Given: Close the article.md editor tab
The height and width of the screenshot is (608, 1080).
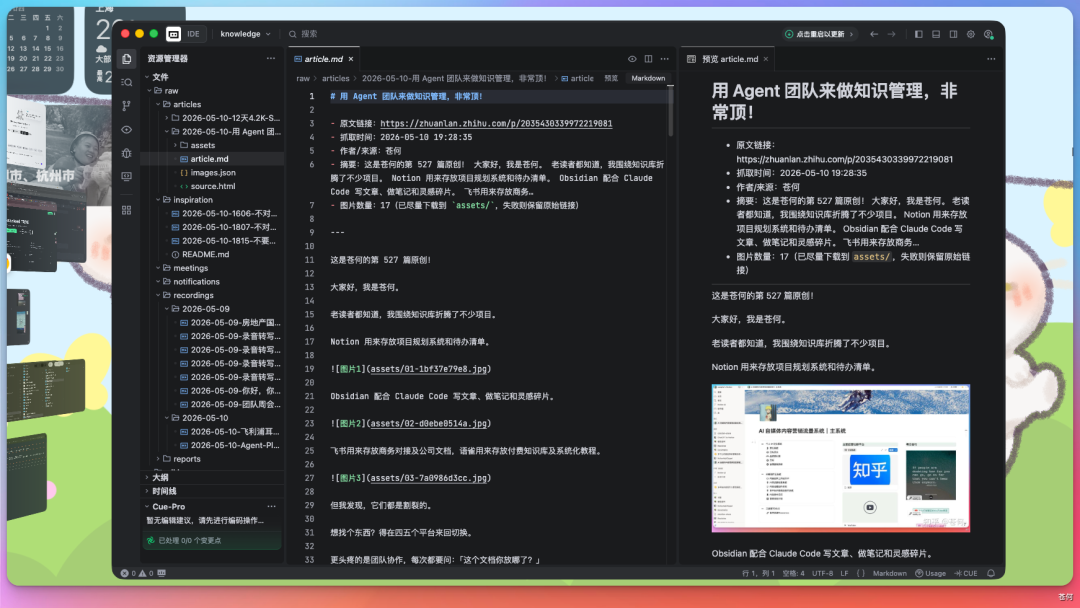Looking at the screenshot, I should click(x=351, y=59).
